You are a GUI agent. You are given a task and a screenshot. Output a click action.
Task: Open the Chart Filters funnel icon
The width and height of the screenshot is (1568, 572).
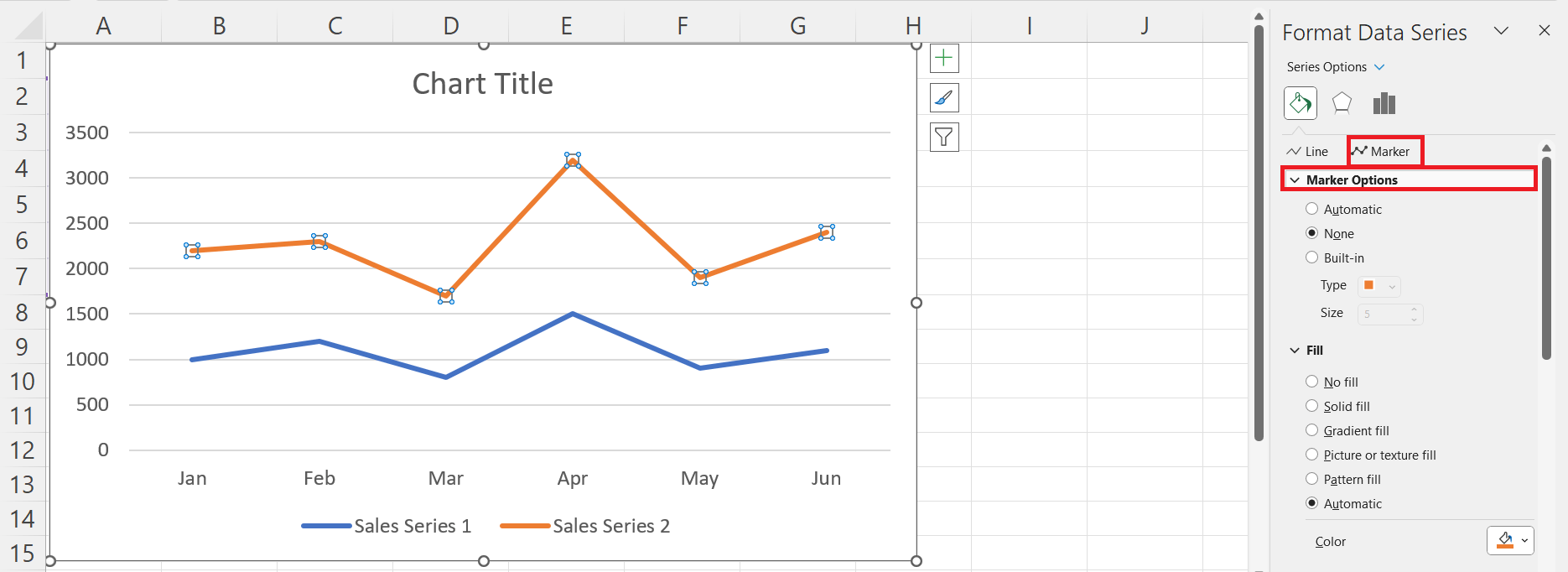click(944, 136)
